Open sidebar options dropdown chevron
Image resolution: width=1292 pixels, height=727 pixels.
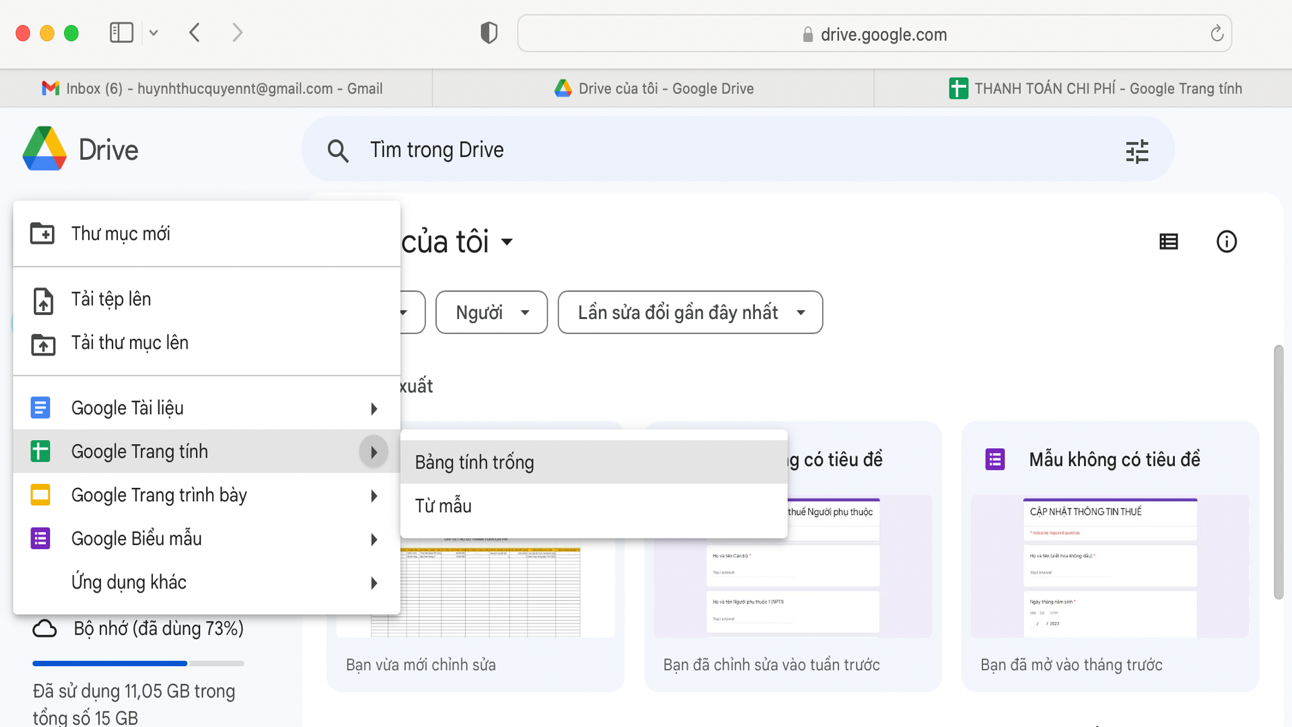pos(153,33)
